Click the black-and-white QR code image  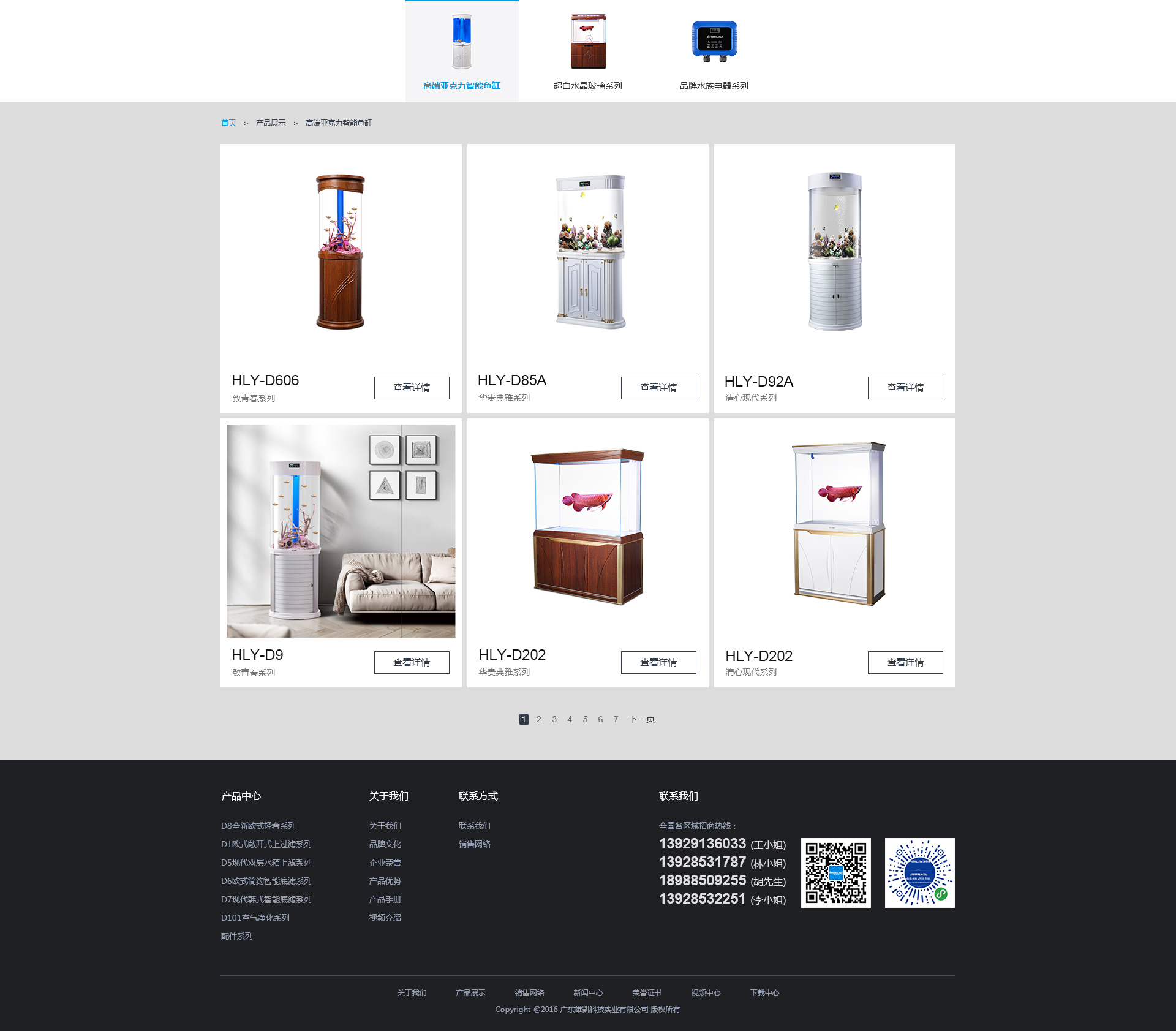pos(835,873)
